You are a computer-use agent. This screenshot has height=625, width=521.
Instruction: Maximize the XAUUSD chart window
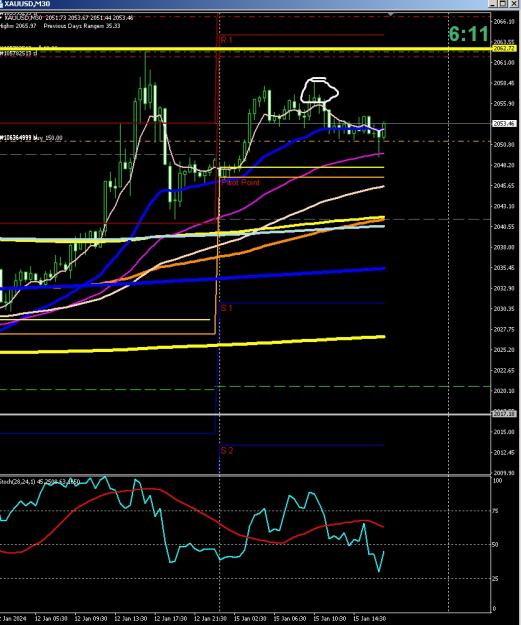click(503, 4)
